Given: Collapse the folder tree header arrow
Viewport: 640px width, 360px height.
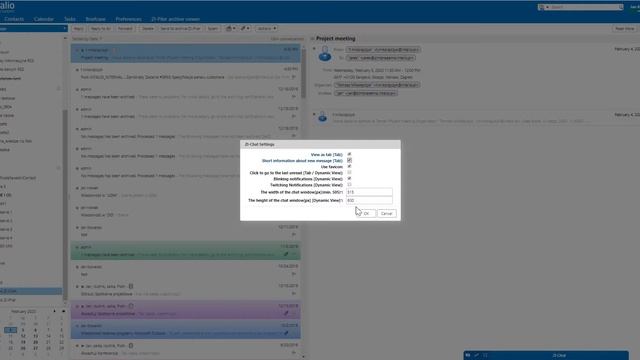Looking at the screenshot, I should (65, 38).
